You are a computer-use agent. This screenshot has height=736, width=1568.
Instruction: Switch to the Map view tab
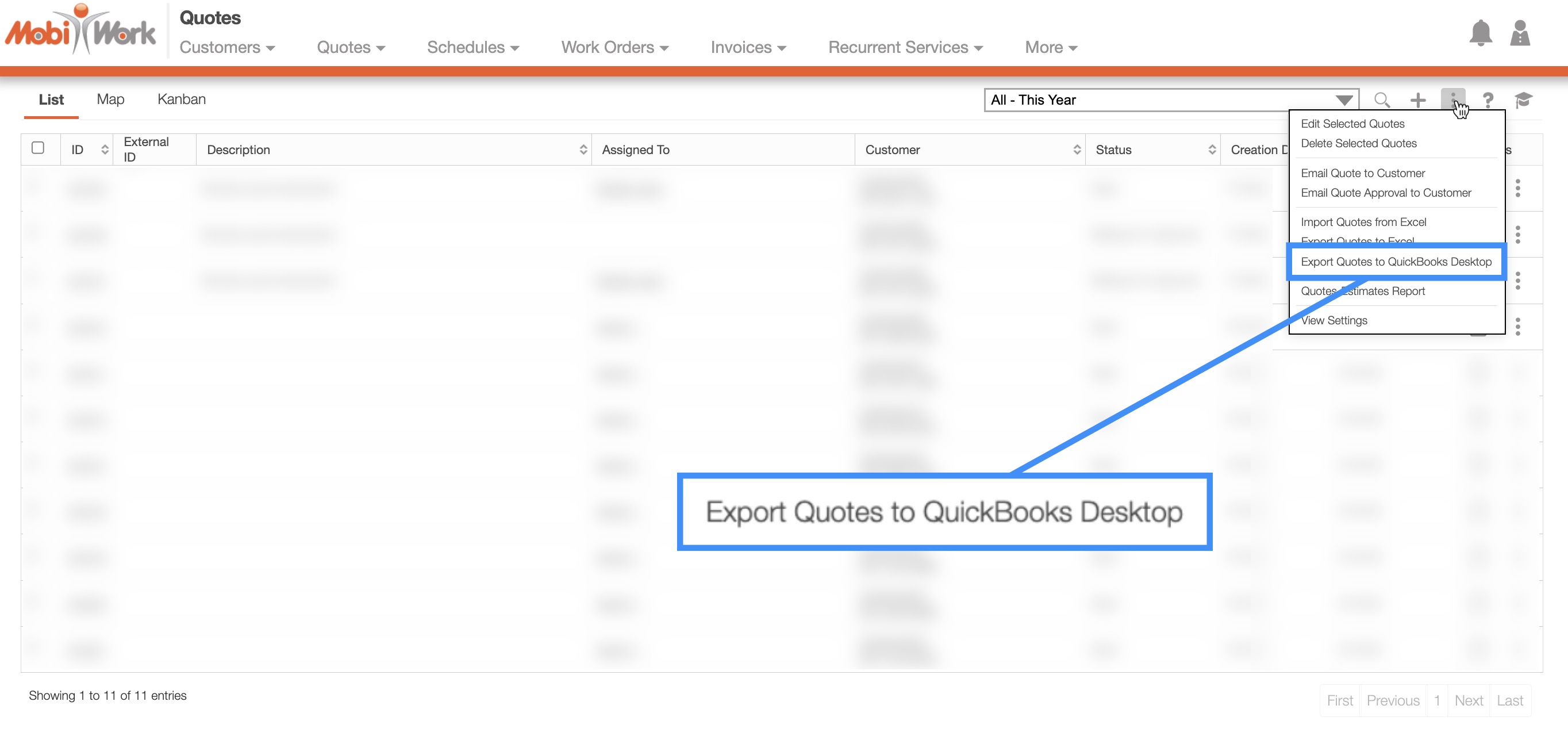[110, 99]
